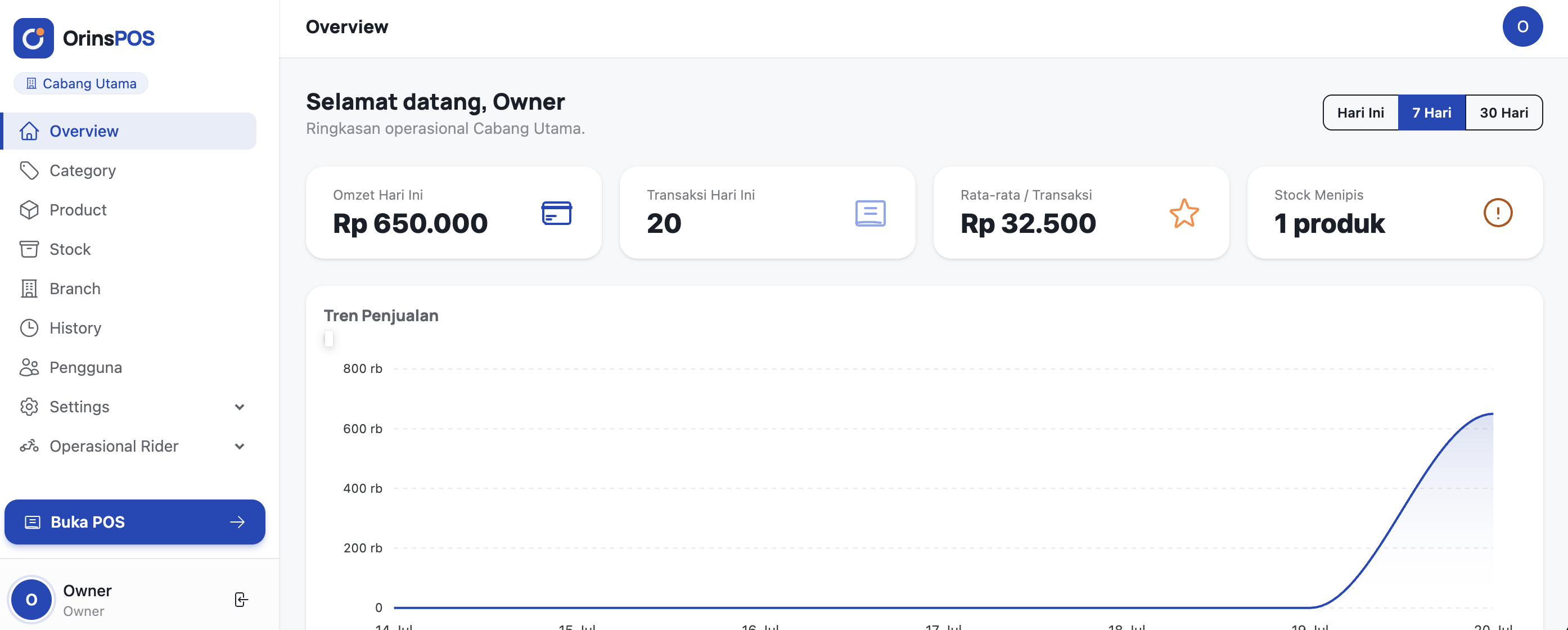Click the OrinsPOS brand name text

[x=109, y=38]
